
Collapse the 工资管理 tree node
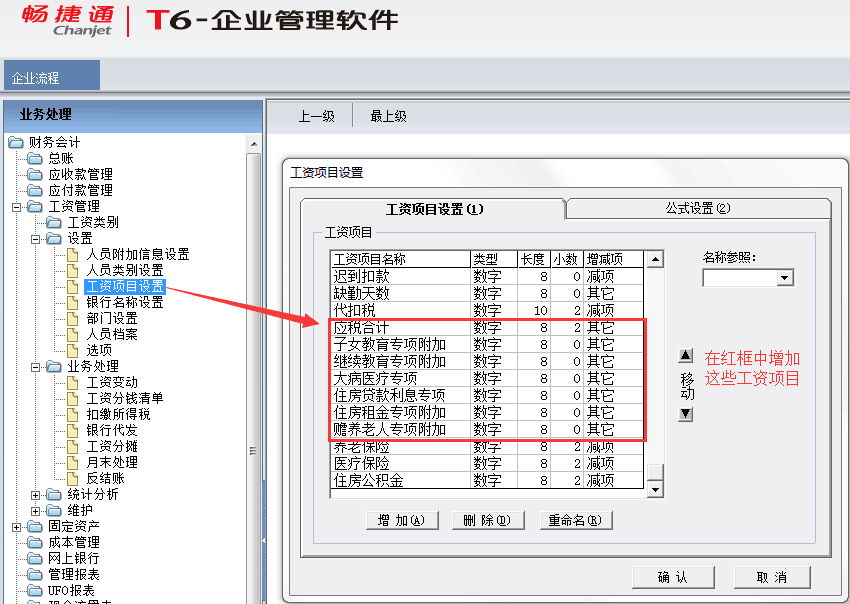pos(16,207)
